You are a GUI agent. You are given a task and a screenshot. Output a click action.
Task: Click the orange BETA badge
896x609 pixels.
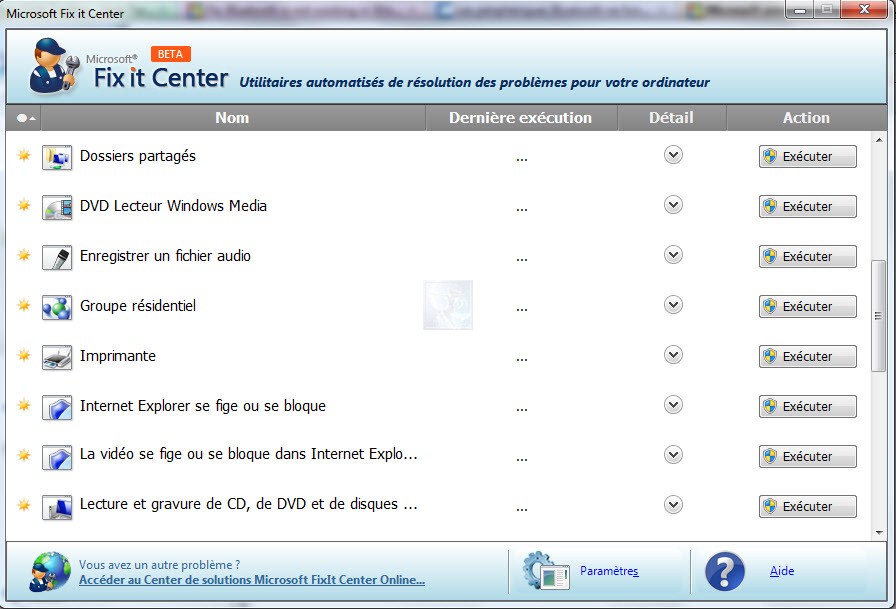(170, 54)
